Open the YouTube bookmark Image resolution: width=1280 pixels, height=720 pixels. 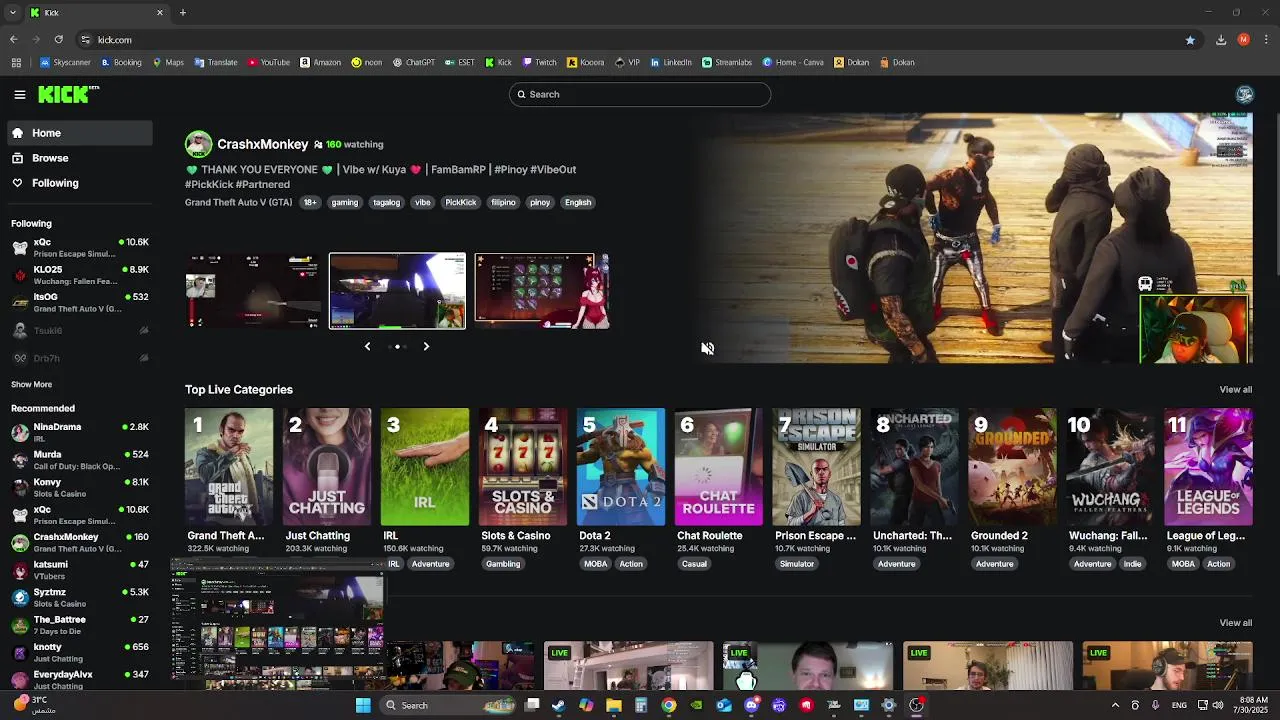pyautogui.click(x=268, y=62)
